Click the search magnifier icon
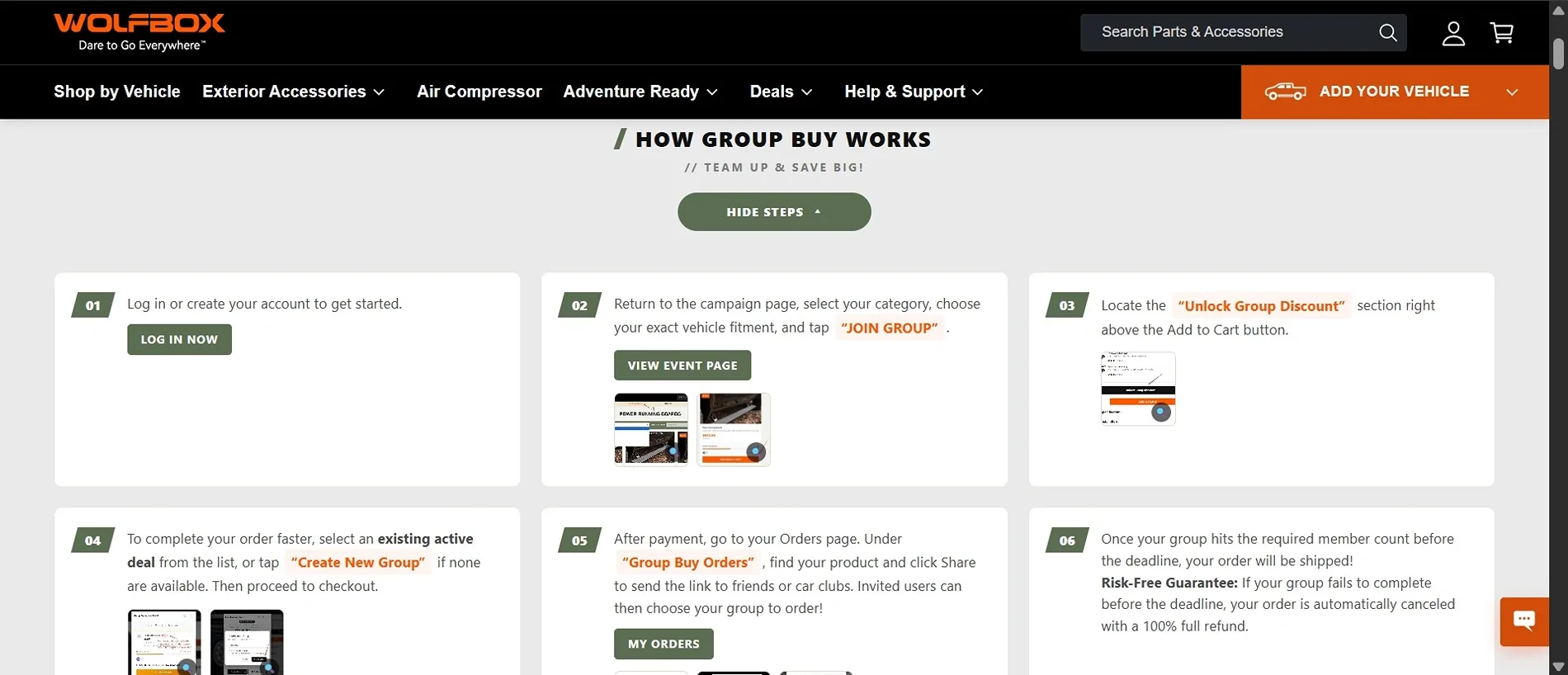This screenshot has height=675, width=1568. [x=1388, y=32]
